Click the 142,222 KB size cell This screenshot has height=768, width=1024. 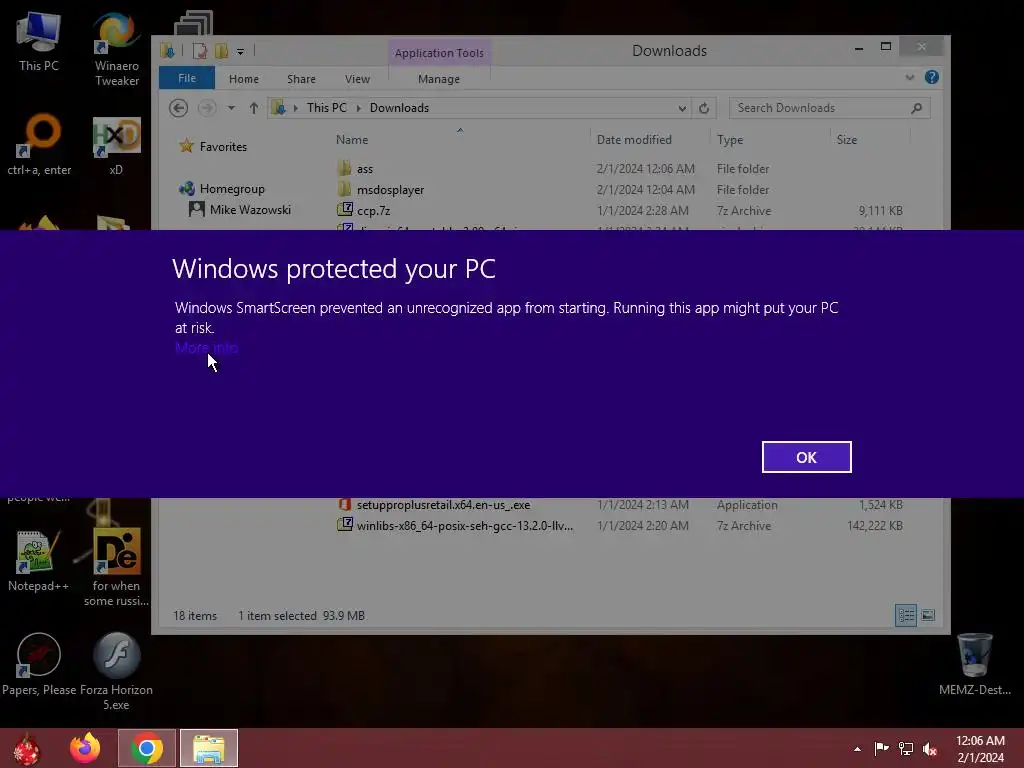(874, 526)
